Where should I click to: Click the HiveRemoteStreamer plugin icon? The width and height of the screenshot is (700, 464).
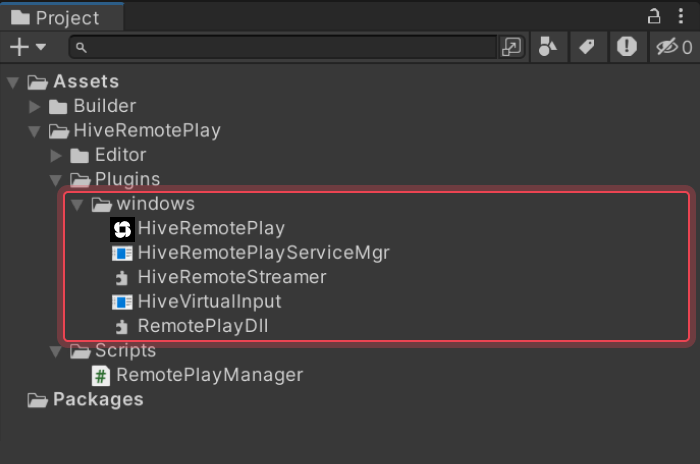click(122, 277)
